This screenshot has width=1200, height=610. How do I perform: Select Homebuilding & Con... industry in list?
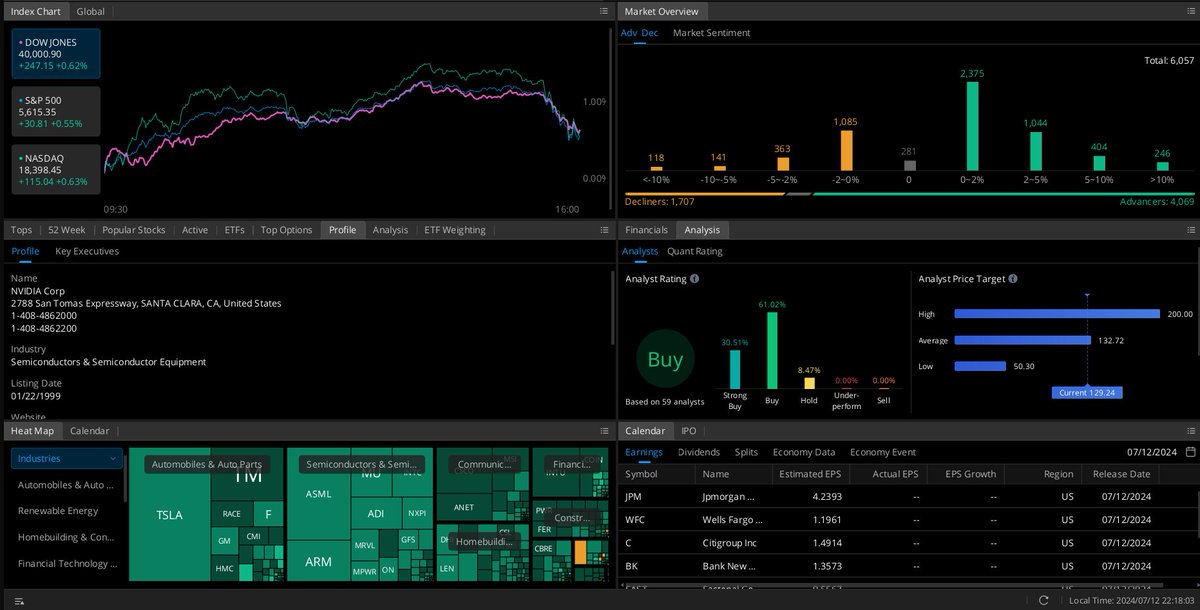tap(66, 537)
